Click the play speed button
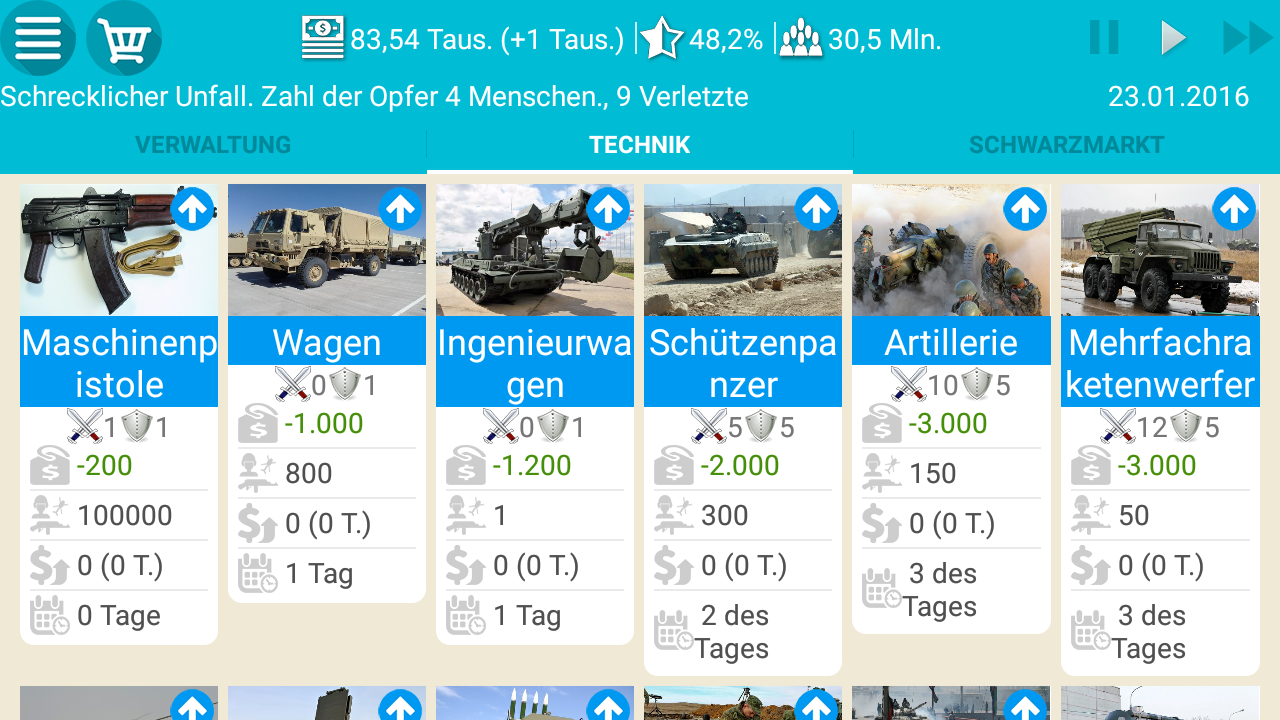Viewport: 1280px width, 720px height. [x=1173, y=38]
